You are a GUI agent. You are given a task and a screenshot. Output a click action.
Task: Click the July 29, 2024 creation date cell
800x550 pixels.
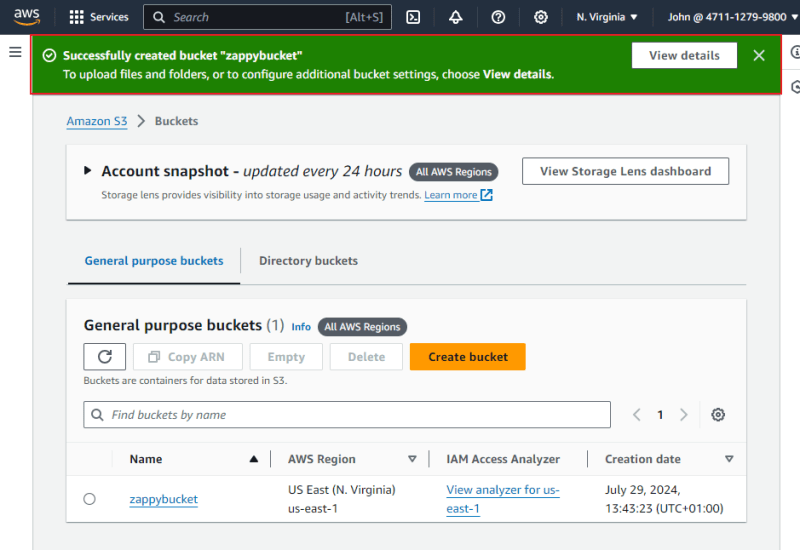pos(664,499)
